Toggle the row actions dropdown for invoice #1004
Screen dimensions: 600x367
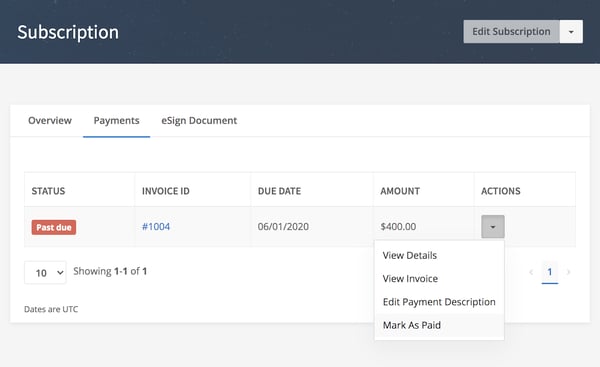point(493,227)
